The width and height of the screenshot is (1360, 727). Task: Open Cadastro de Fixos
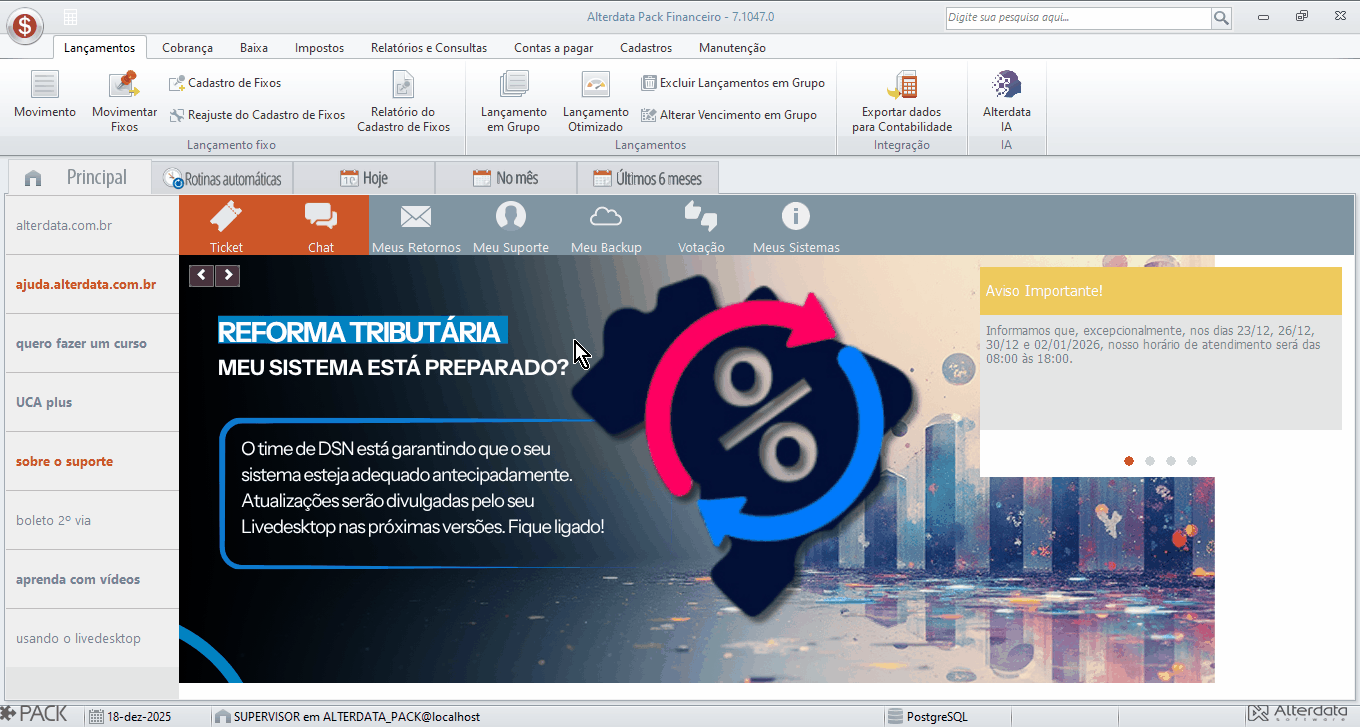(x=225, y=83)
